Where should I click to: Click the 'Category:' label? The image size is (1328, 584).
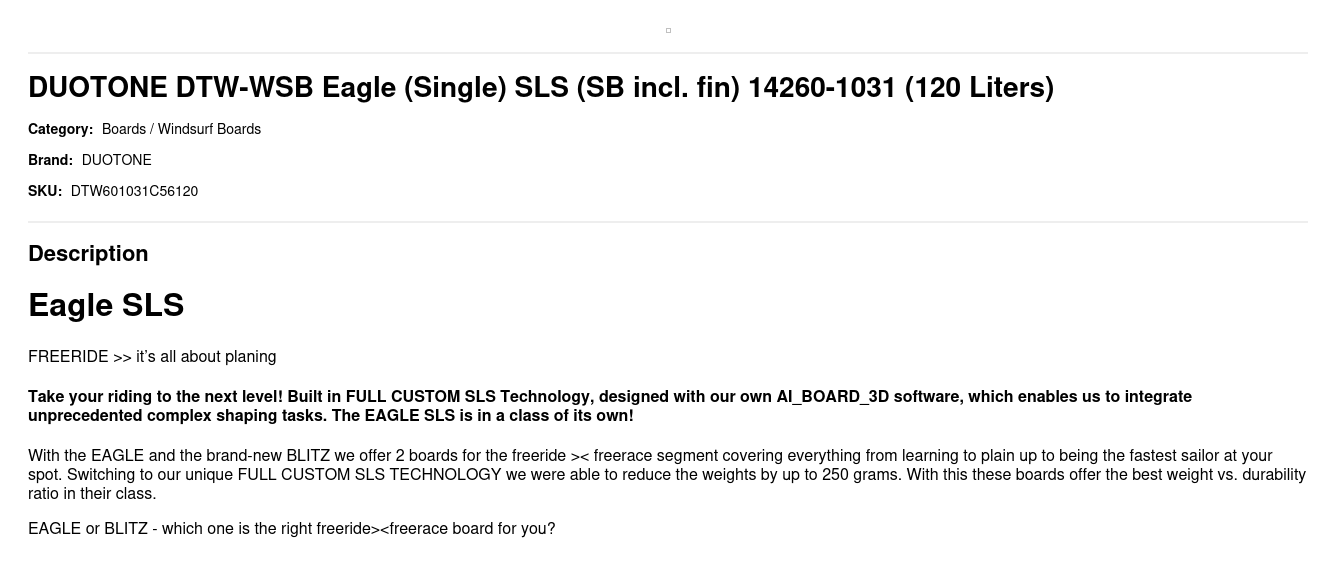(x=60, y=129)
